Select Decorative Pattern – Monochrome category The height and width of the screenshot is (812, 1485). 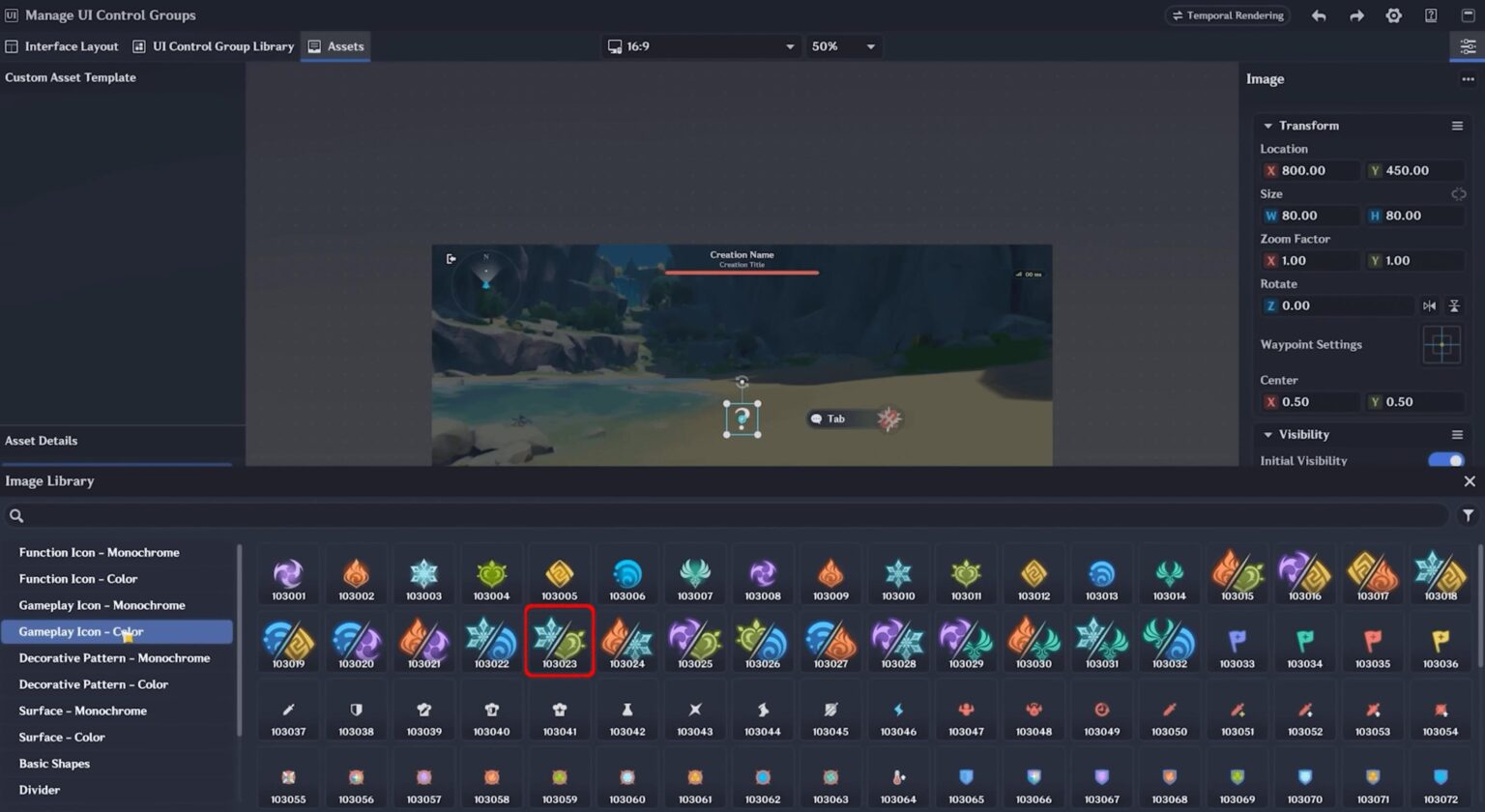(x=116, y=657)
